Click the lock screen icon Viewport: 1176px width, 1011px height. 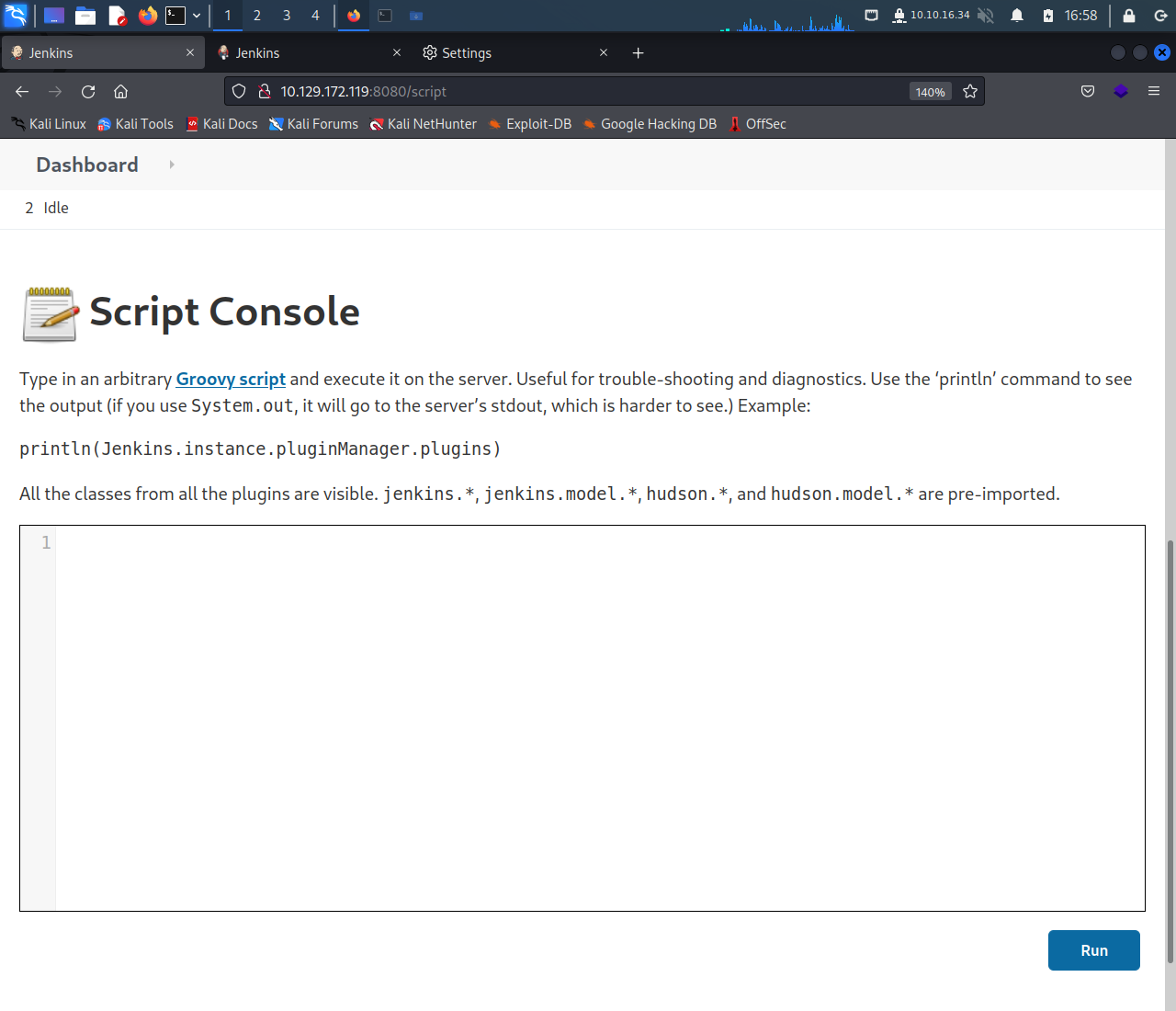[x=1129, y=16]
